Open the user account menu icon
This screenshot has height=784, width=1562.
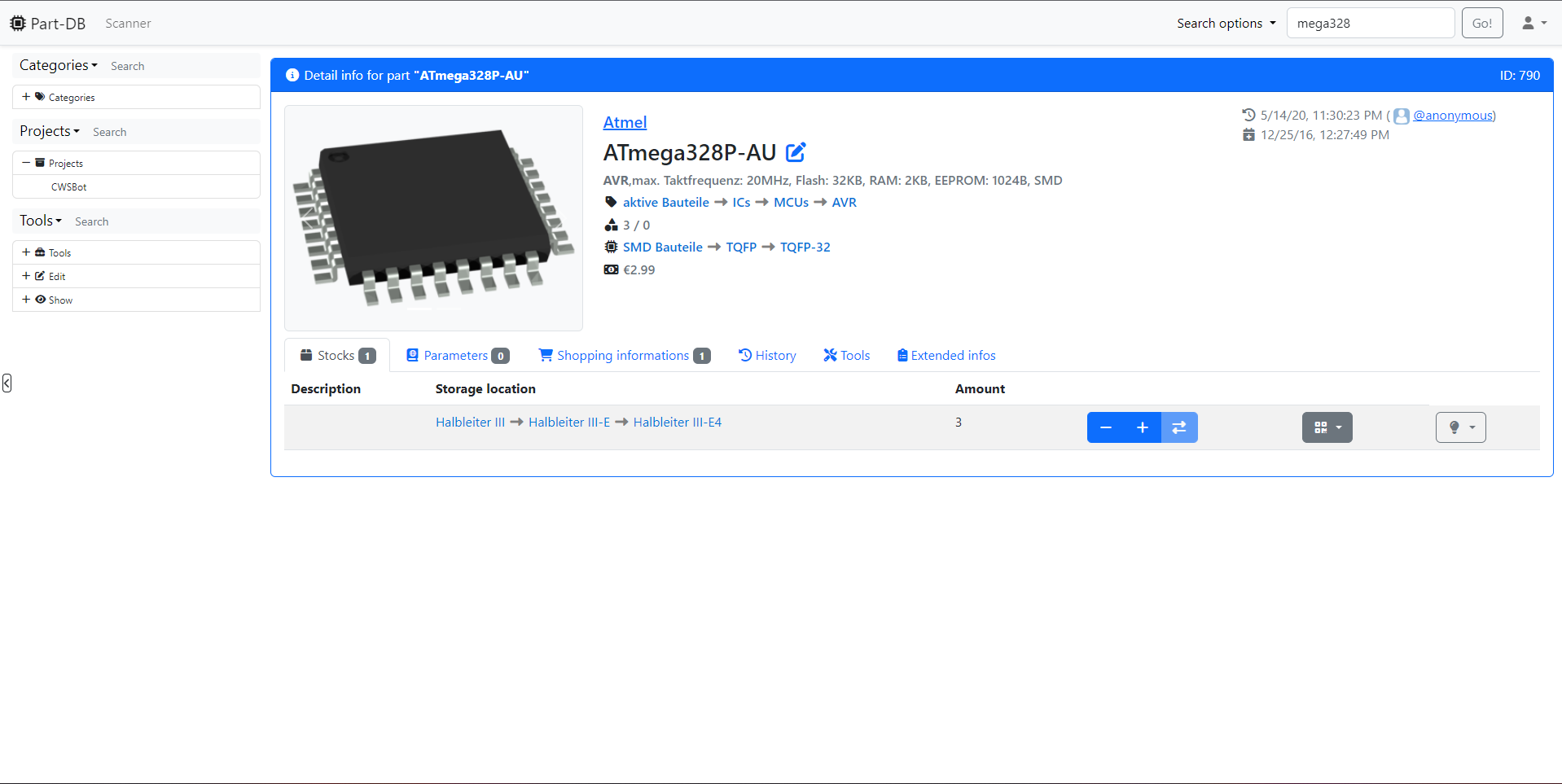(x=1533, y=23)
